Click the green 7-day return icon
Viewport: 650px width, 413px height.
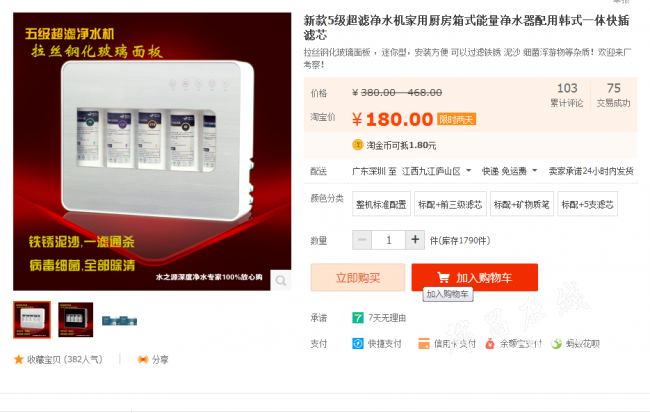(357, 318)
